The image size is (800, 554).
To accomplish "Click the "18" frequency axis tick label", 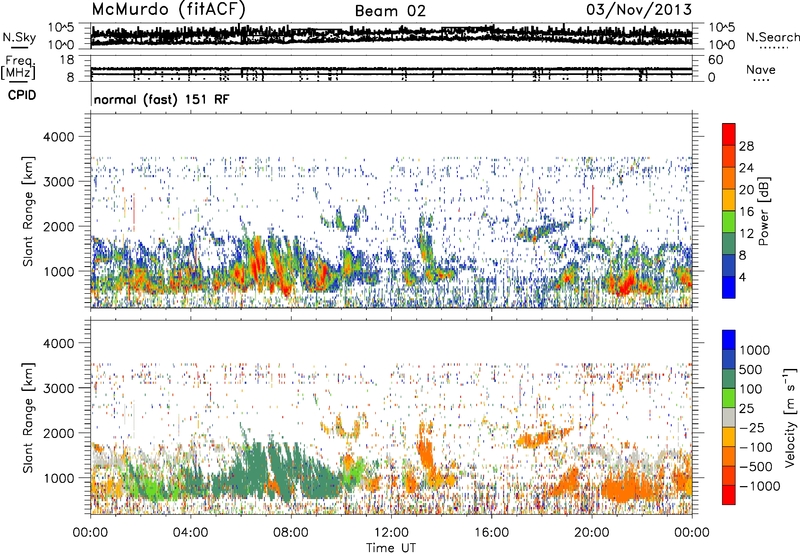I will pos(67,60).
